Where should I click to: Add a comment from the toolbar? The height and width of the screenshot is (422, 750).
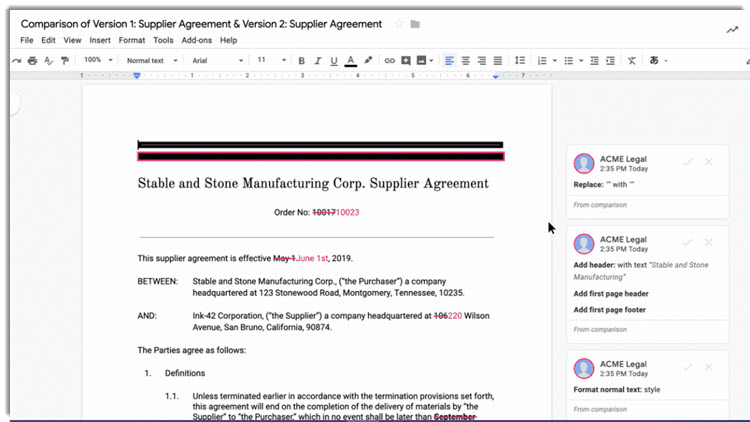click(x=406, y=61)
